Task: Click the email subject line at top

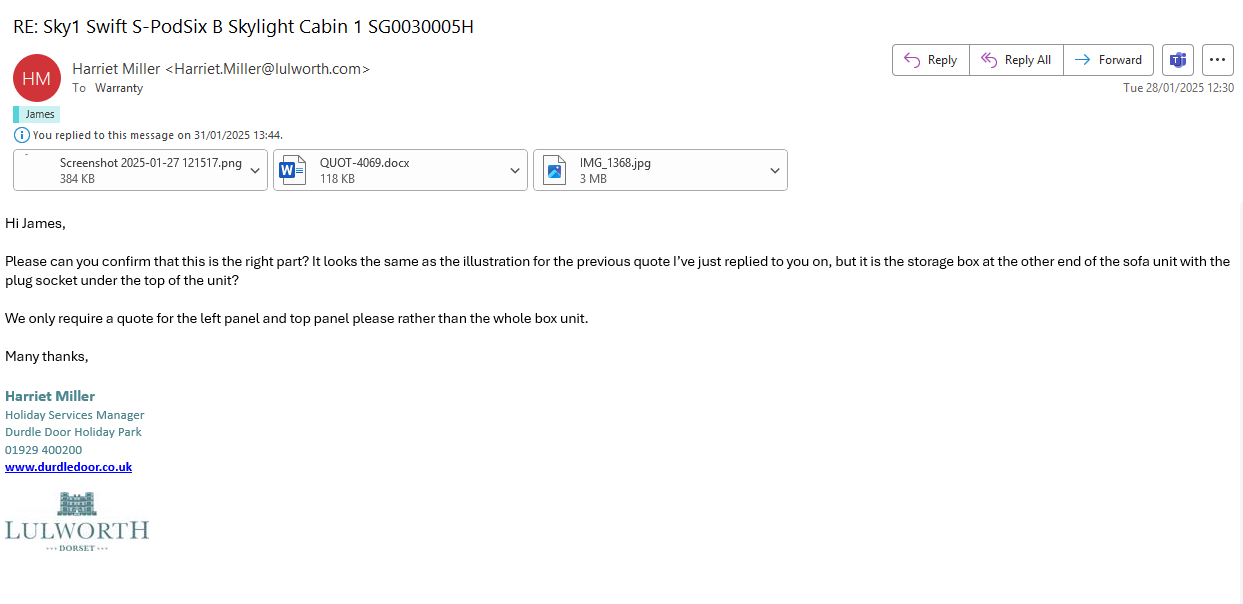Action: coord(243,27)
